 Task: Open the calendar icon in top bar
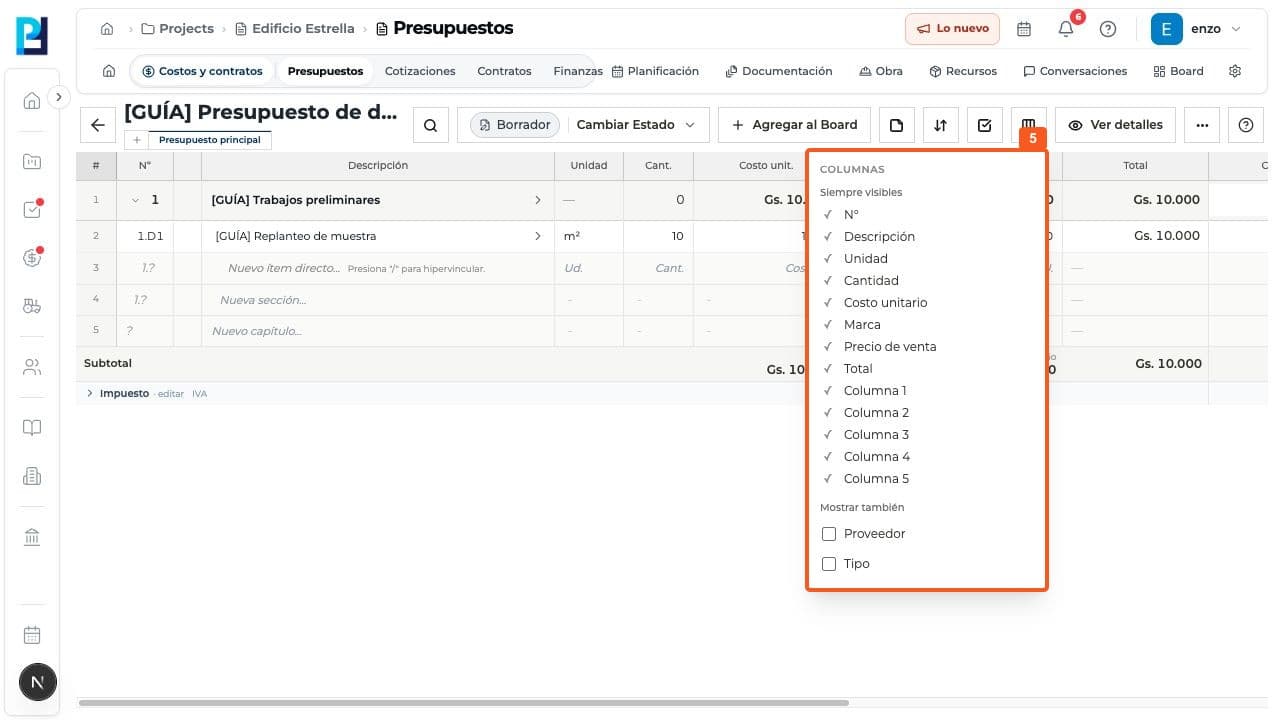1024,29
